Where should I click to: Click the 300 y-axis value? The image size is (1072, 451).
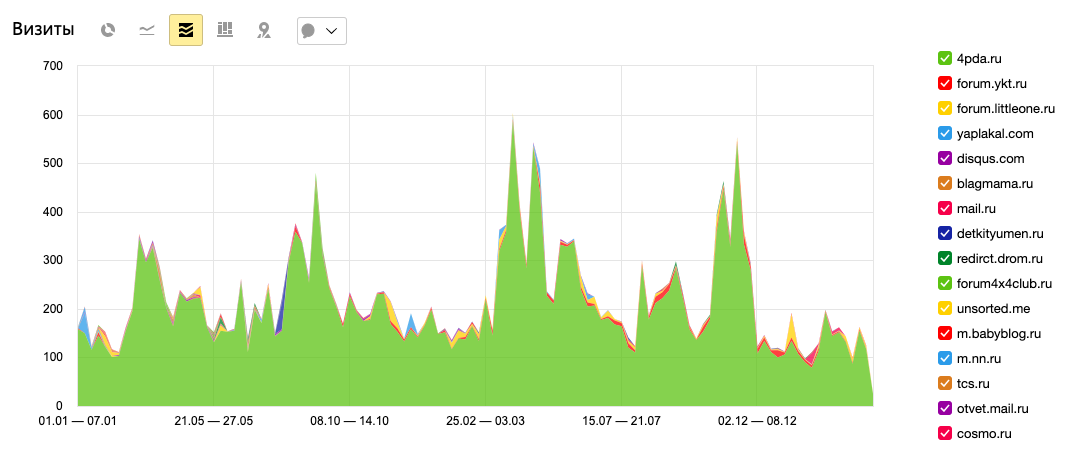click(x=54, y=260)
